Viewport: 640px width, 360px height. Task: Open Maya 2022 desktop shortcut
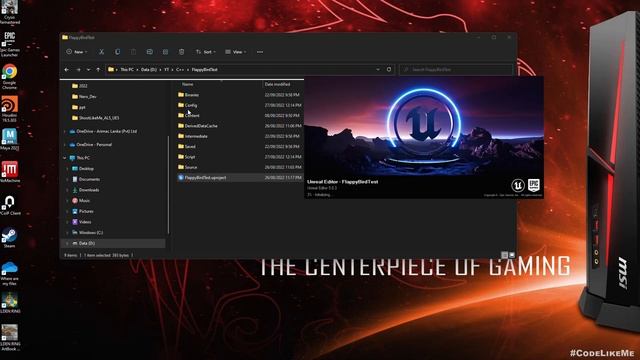click(9, 139)
